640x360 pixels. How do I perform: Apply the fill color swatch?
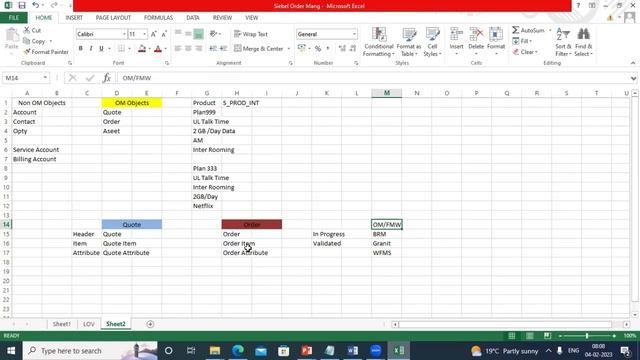click(142, 49)
